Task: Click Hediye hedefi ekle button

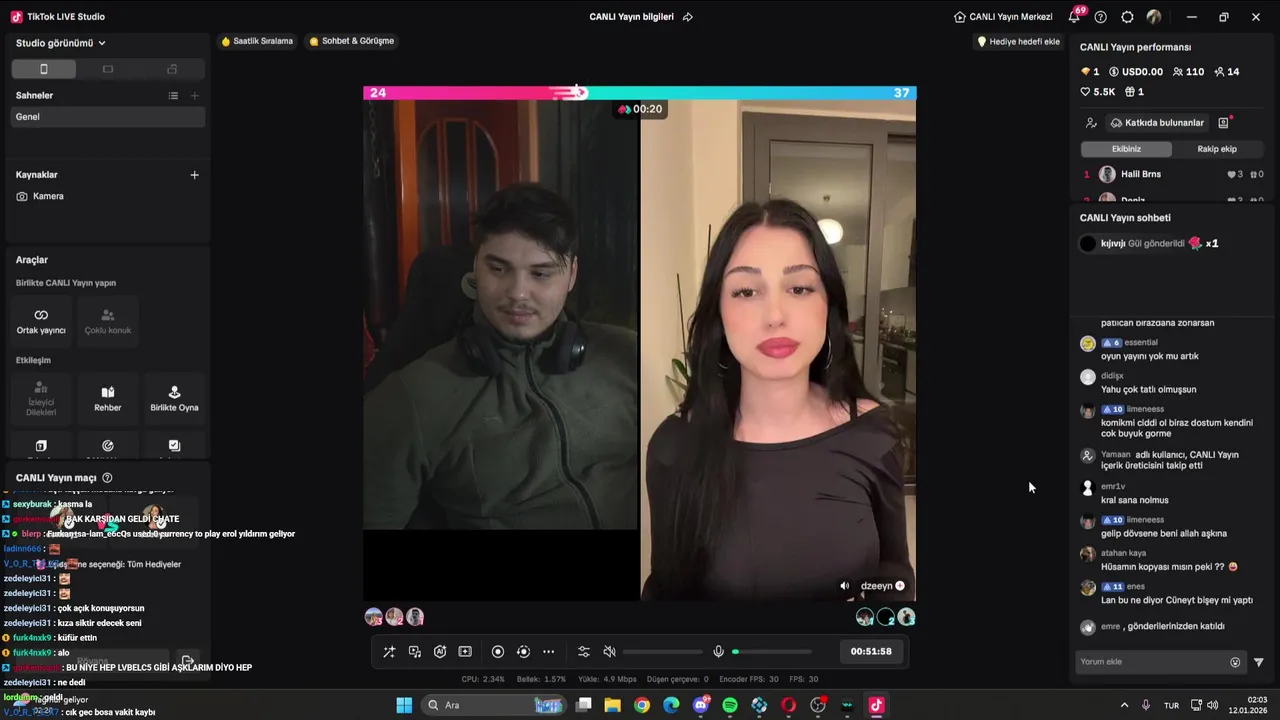Action: 1018,42
